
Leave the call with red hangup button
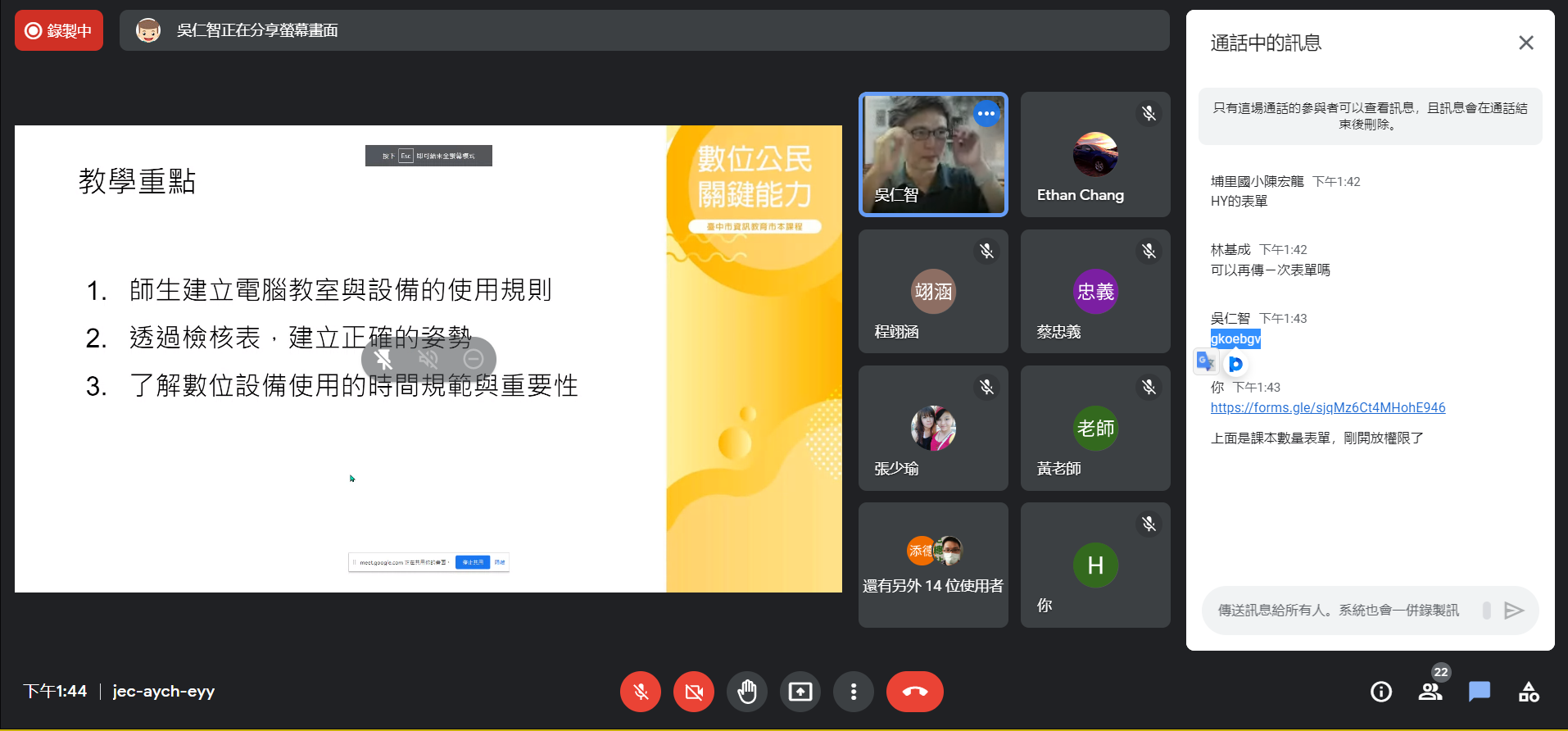tap(915, 692)
